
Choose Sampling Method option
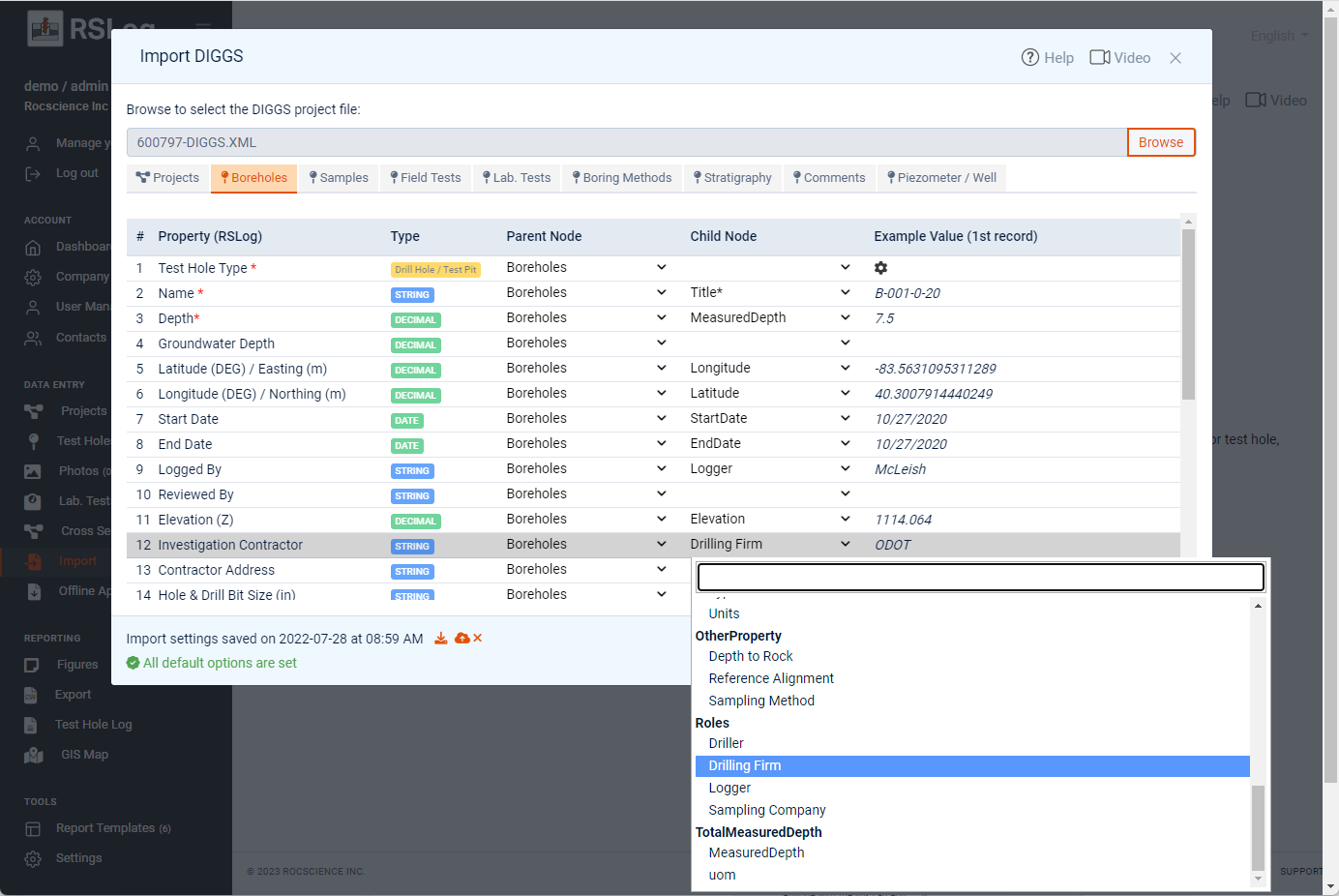972,701
